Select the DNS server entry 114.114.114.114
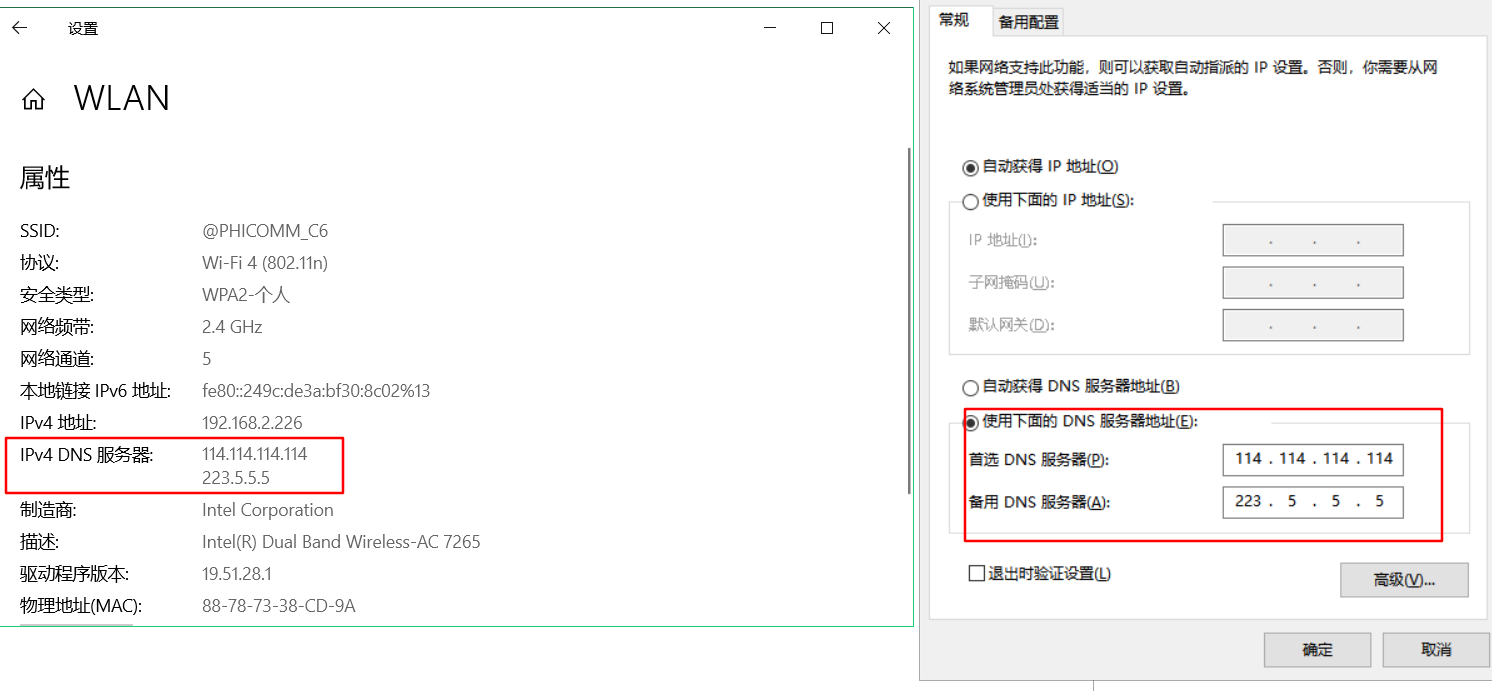 point(255,454)
